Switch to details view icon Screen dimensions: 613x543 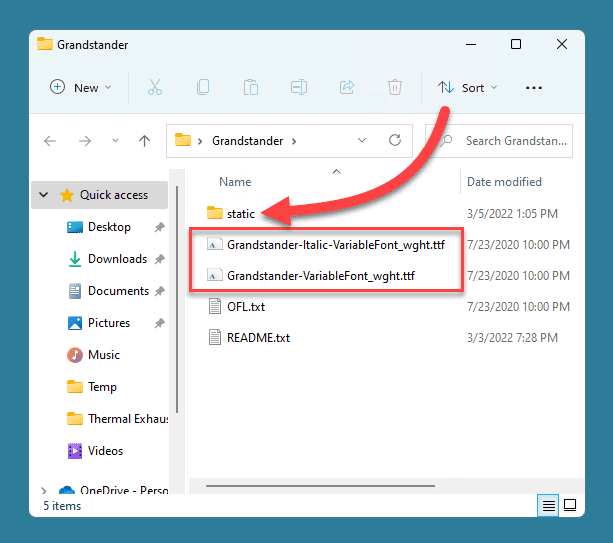(x=548, y=505)
